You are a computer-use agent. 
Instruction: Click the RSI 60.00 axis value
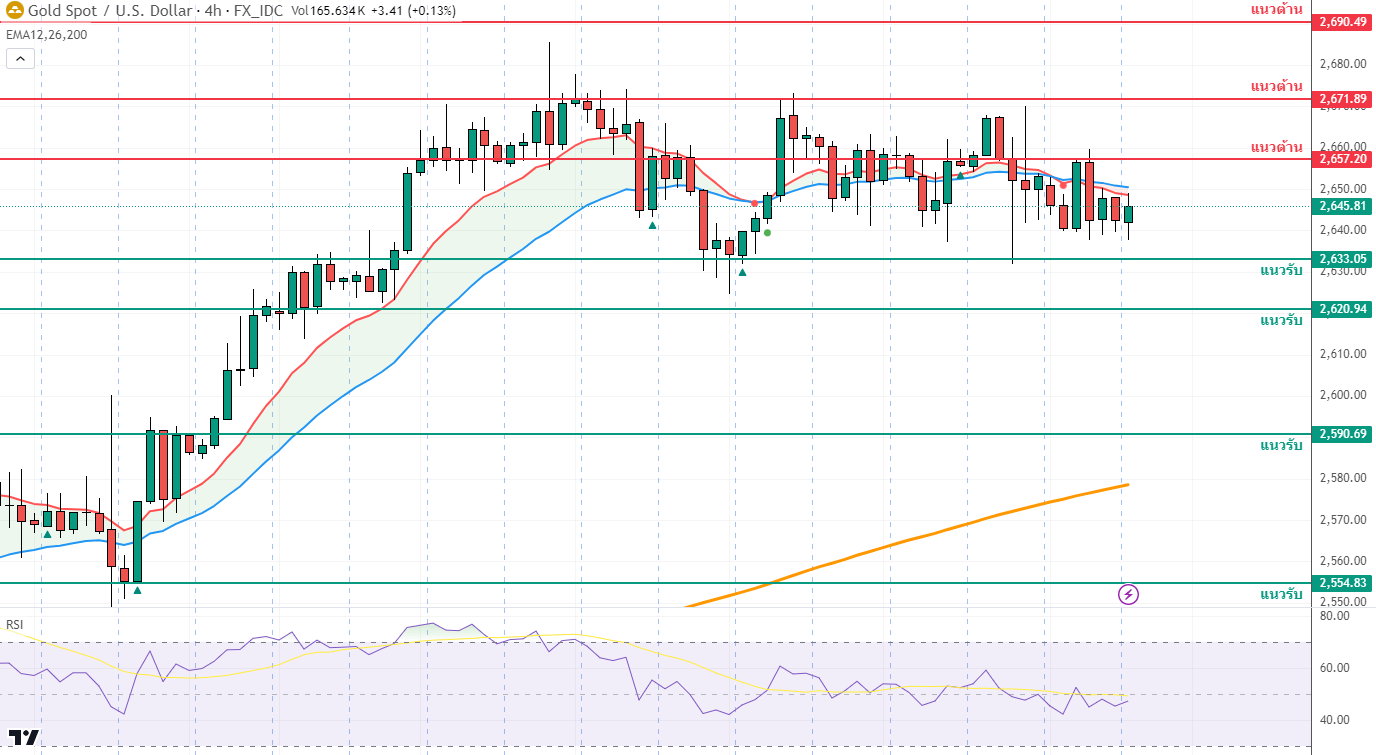pyautogui.click(x=1334, y=668)
